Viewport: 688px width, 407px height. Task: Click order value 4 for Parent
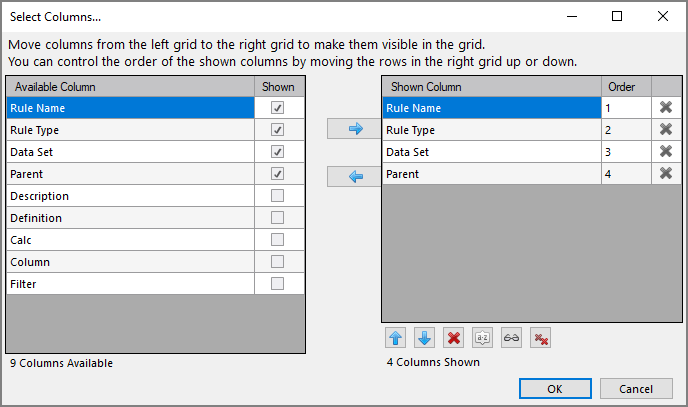[626, 174]
